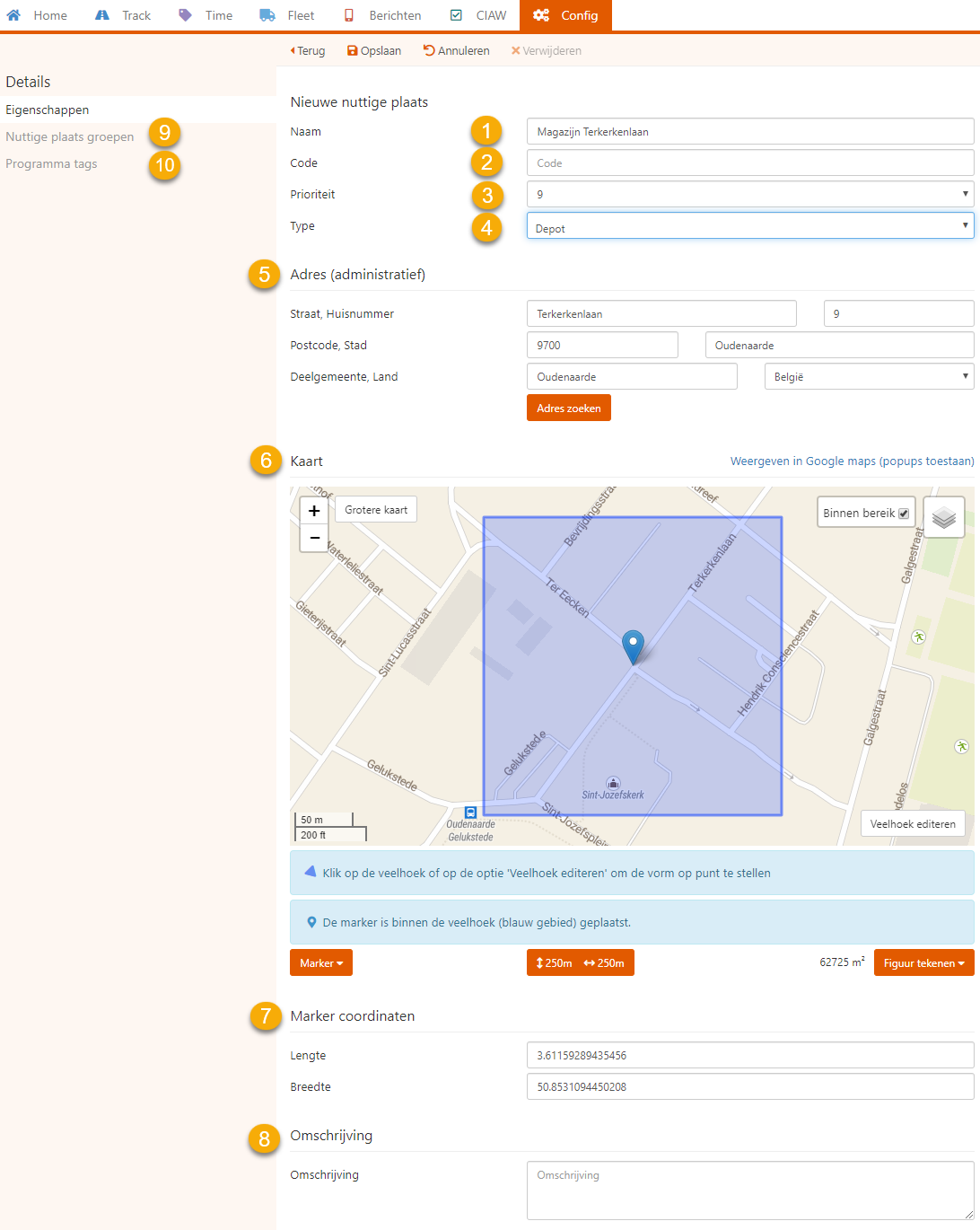Image resolution: width=980 pixels, height=1230 pixels.
Task: Open the Prioriteit dropdown
Action: pyautogui.click(x=749, y=195)
